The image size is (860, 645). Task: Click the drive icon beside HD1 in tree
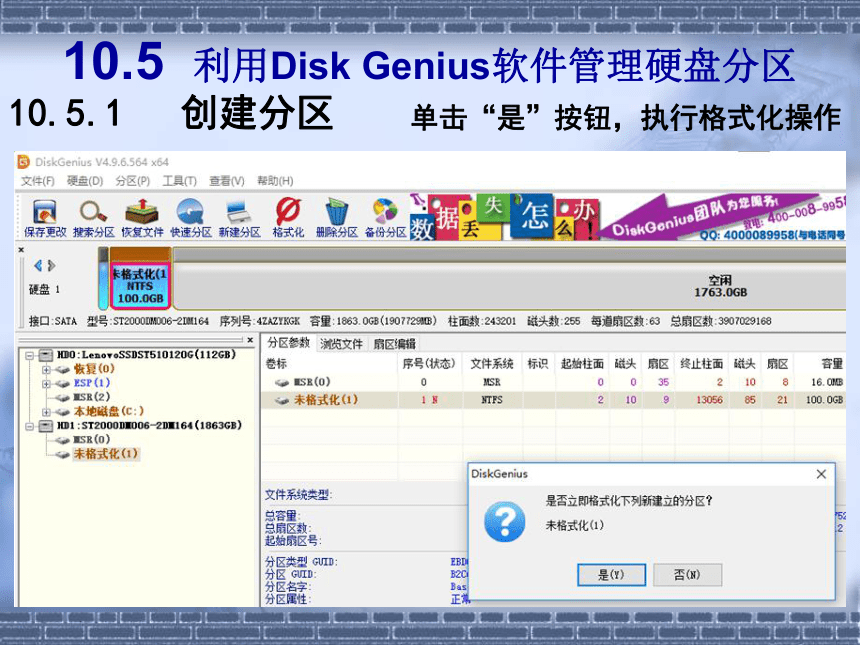click(x=46, y=426)
